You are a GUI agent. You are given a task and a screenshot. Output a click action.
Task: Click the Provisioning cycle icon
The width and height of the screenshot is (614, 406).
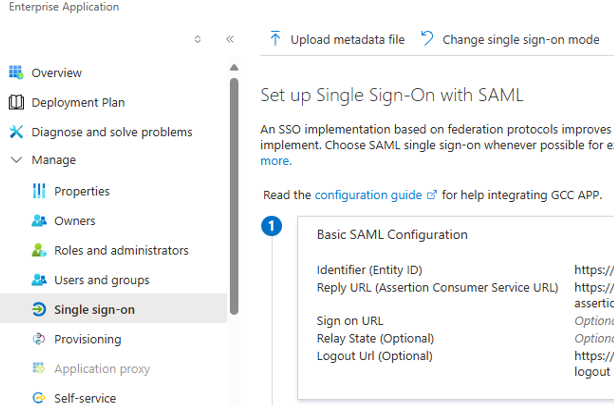point(39,339)
